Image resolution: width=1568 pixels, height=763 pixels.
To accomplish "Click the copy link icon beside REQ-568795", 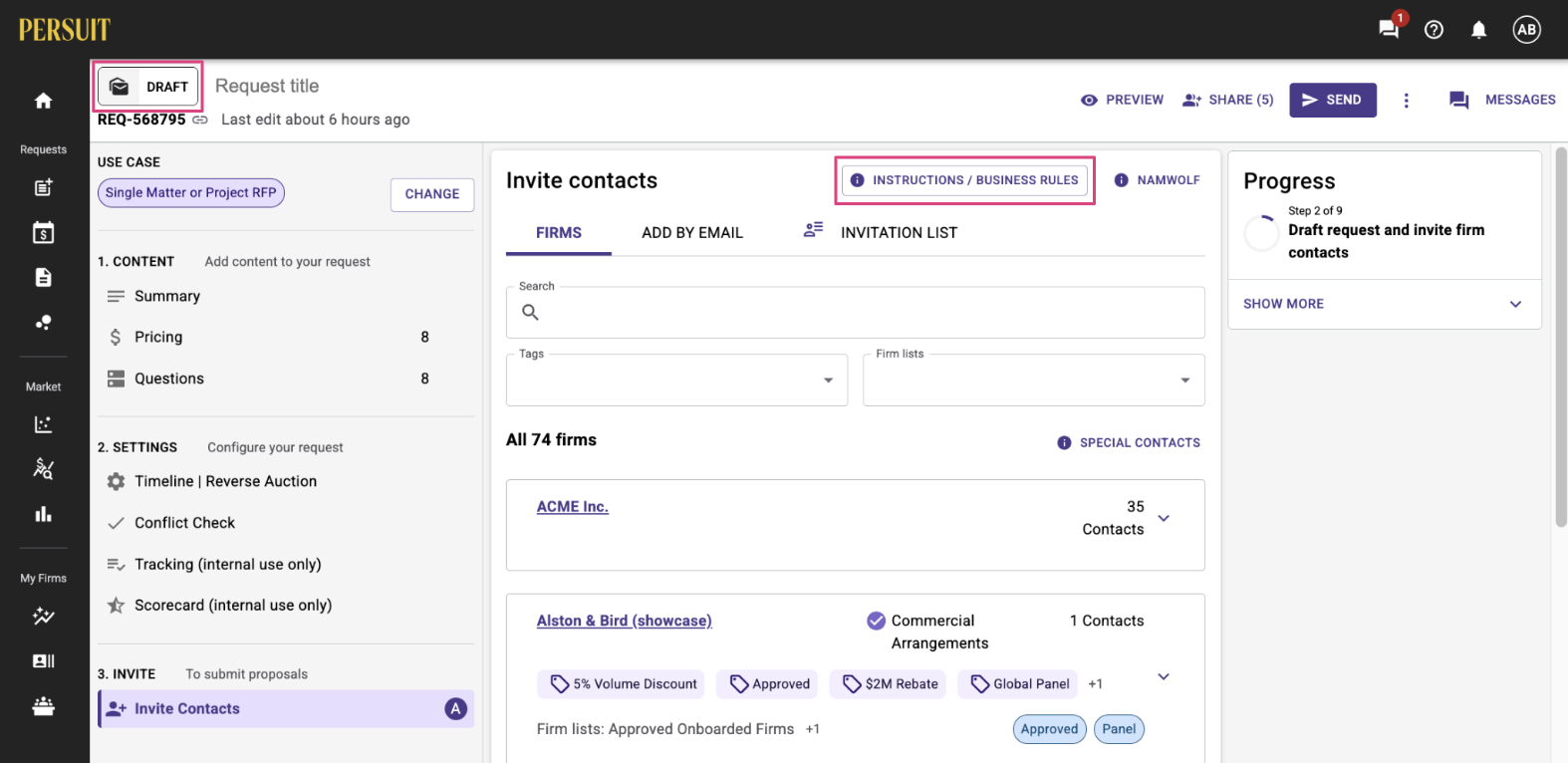I will click(x=200, y=120).
